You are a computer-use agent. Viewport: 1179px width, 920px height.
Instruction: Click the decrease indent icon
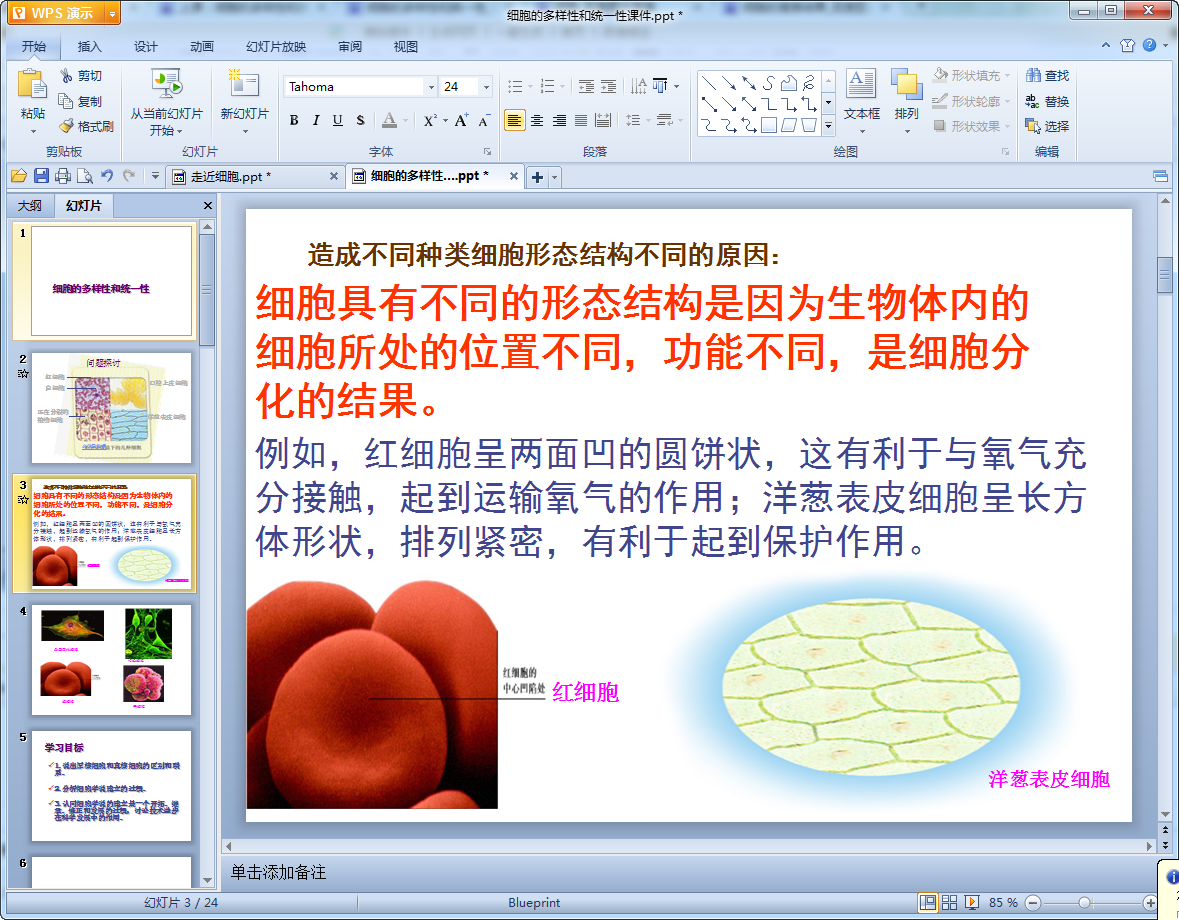click(x=586, y=86)
